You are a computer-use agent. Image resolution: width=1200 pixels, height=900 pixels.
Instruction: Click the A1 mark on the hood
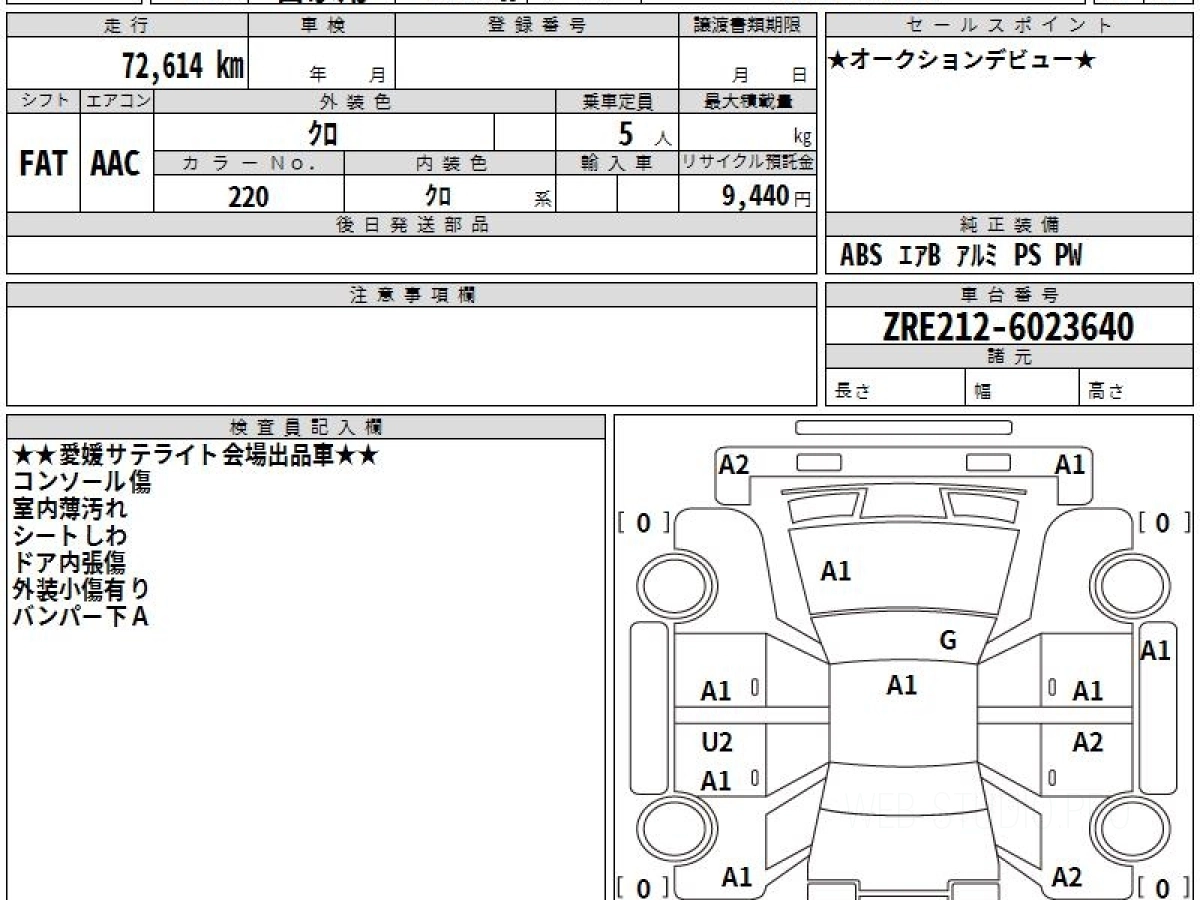pos(836,571)
